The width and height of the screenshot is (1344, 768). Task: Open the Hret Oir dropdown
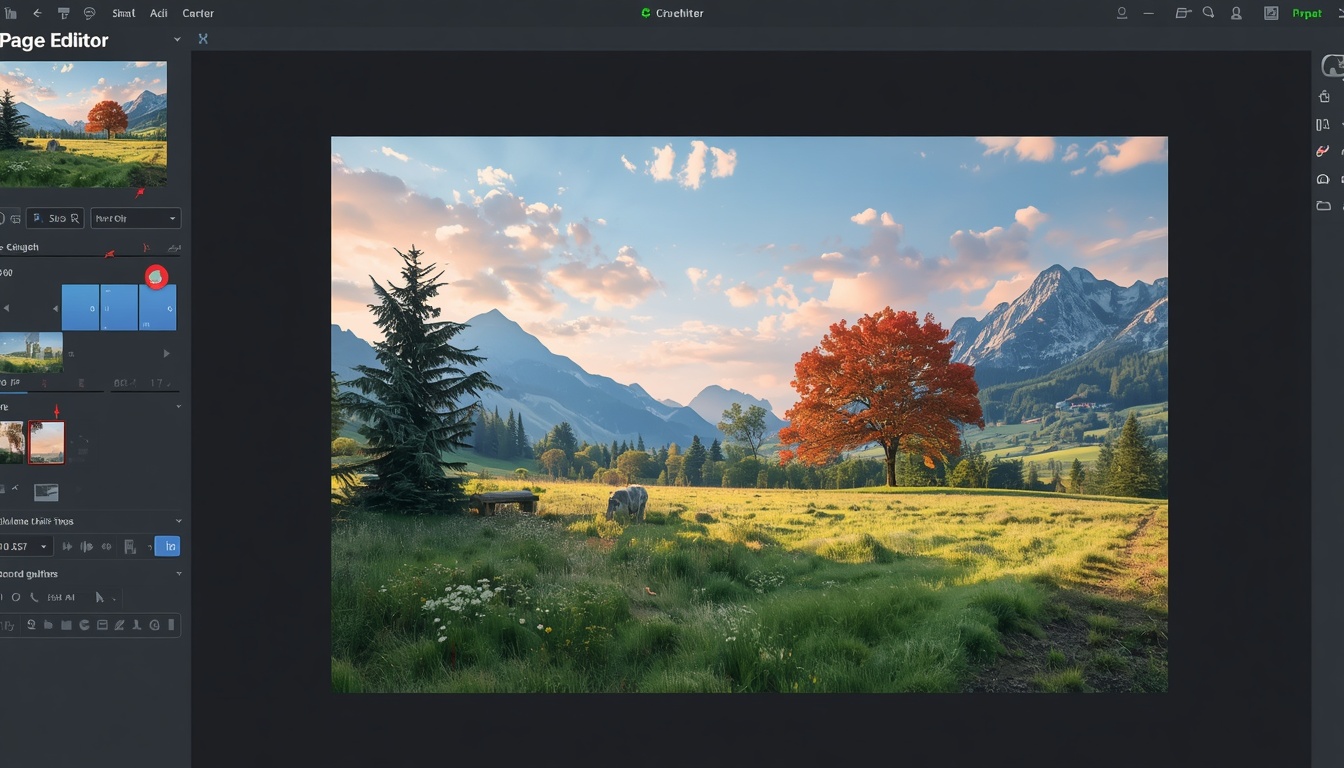(135, 218)
